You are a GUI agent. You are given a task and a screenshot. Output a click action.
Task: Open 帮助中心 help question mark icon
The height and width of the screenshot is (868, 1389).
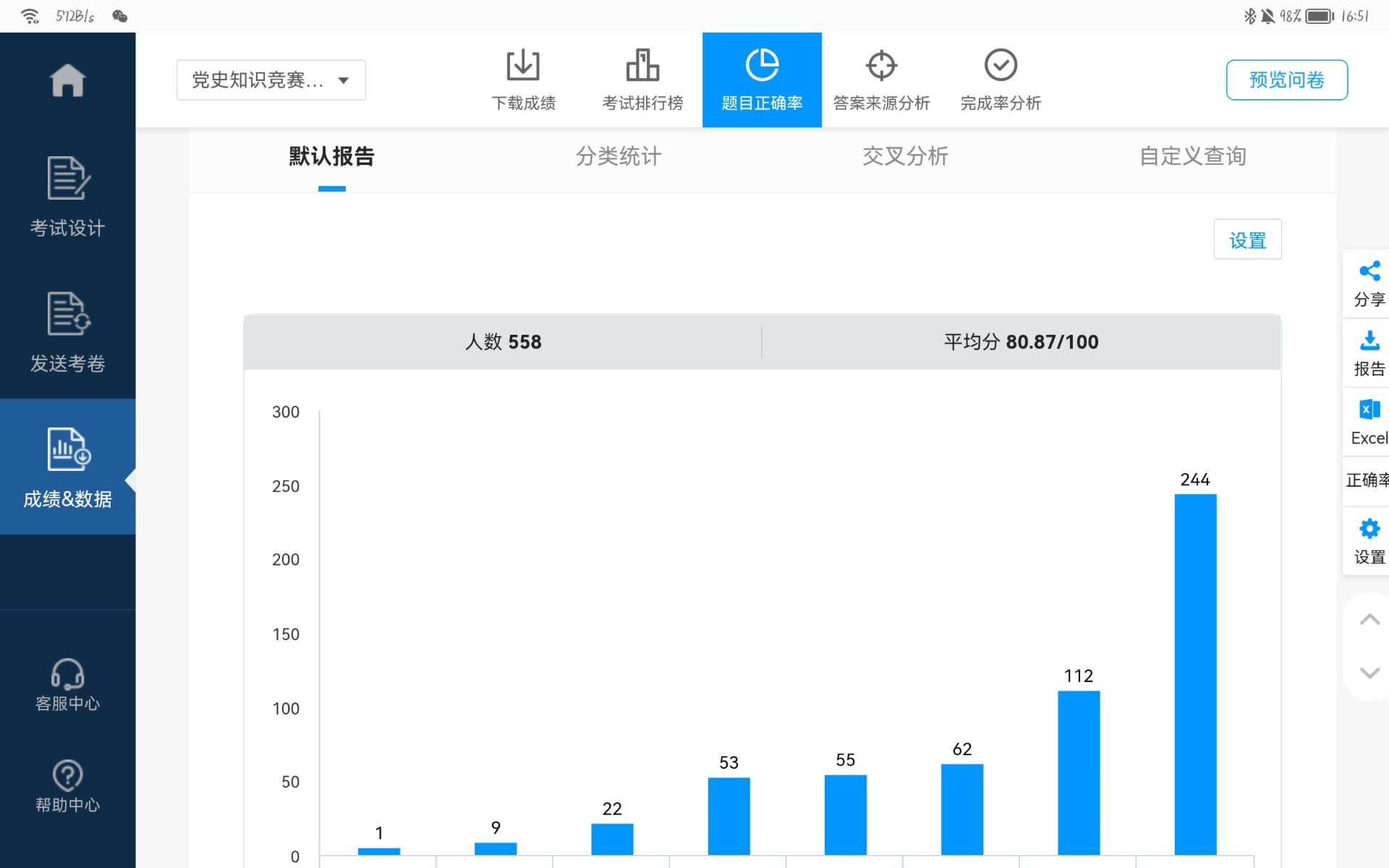click(67, 786)
